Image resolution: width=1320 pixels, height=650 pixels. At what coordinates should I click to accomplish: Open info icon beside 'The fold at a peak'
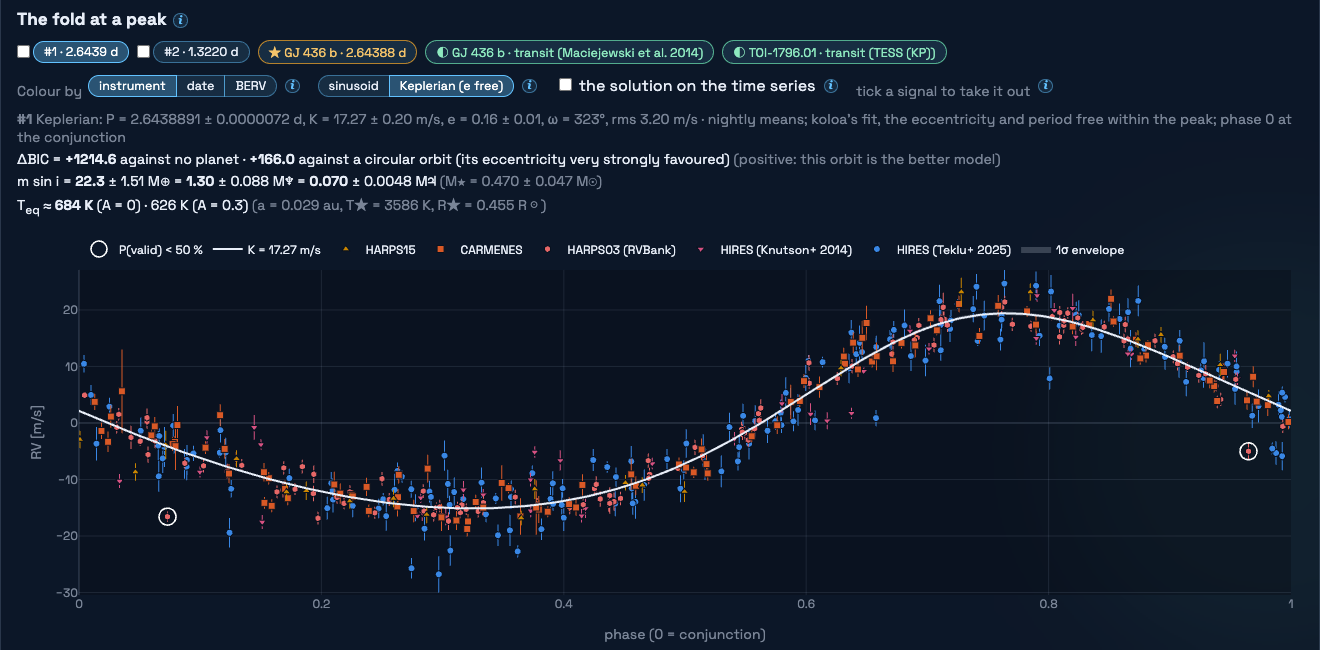[180, 20]
